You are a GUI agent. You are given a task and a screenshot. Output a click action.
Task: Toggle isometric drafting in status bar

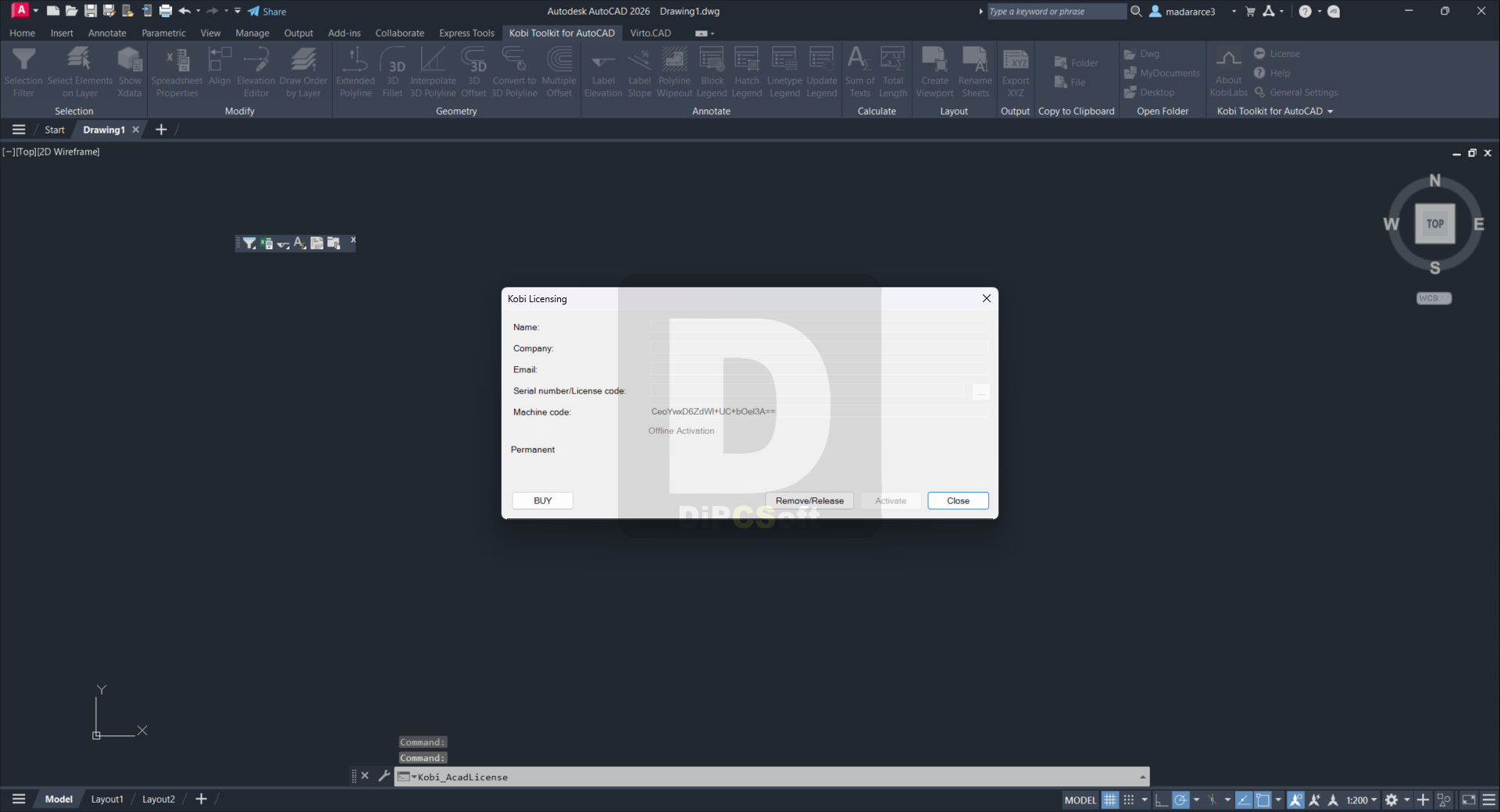coord(1212,800)
